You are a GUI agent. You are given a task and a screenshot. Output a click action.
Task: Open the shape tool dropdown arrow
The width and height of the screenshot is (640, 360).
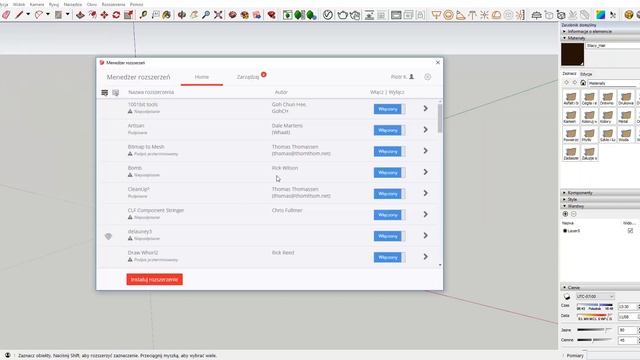coord(67,15)
